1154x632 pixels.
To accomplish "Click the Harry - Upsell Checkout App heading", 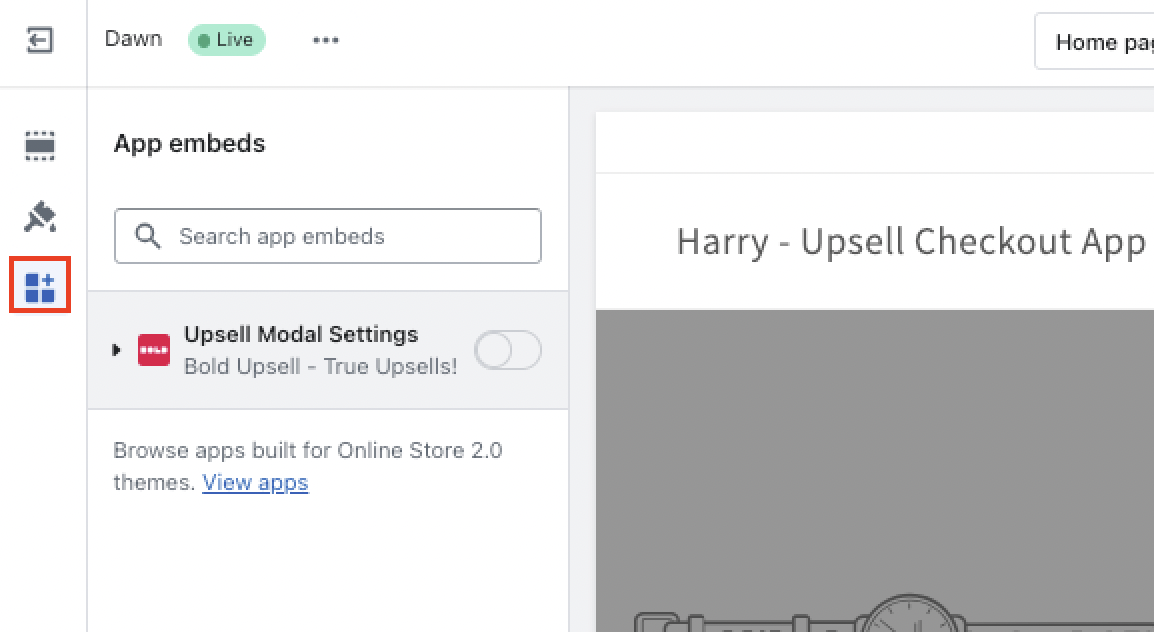I will [911, 241].
